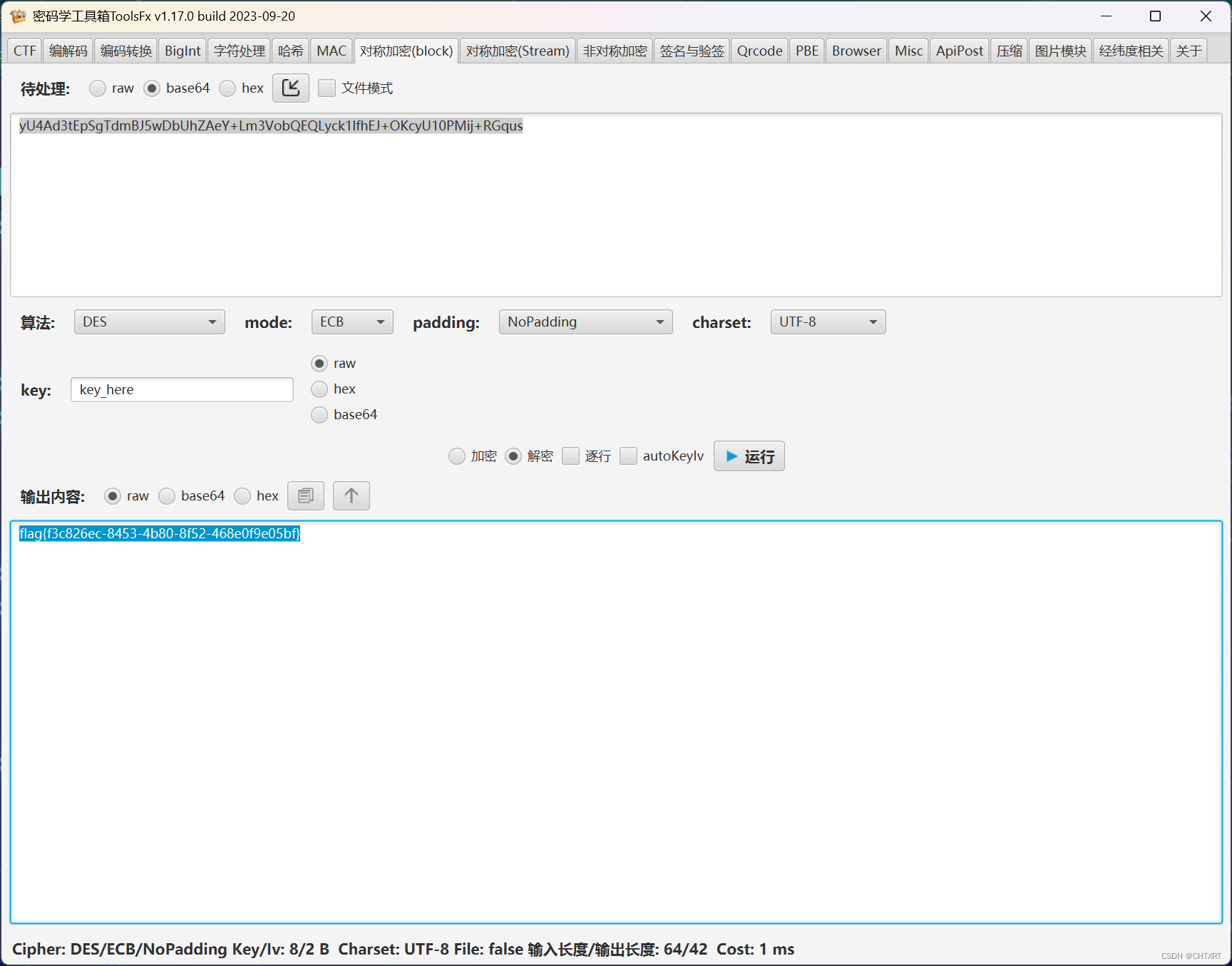Open the 非对称加密 tab
The height and width of the screenshot is (966, 1232).
(x=615, y=51)
